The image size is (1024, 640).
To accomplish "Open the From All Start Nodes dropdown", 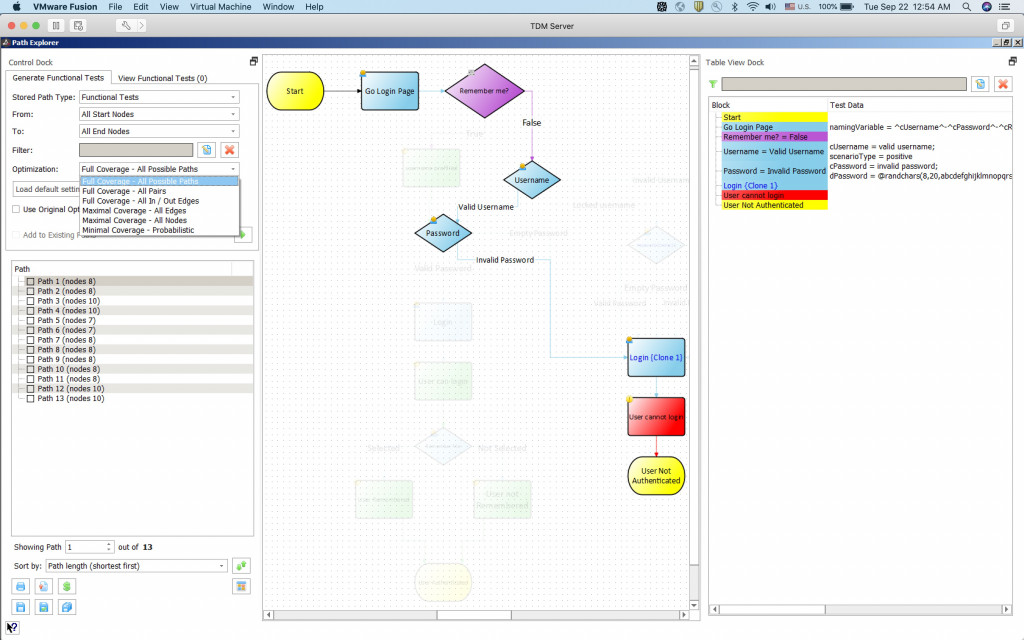I will click(x=159, y=114).
